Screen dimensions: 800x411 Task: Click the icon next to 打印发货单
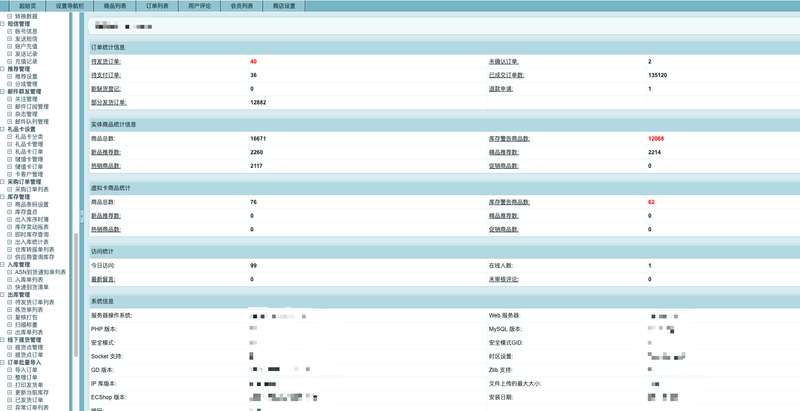(x=9, y=385)
